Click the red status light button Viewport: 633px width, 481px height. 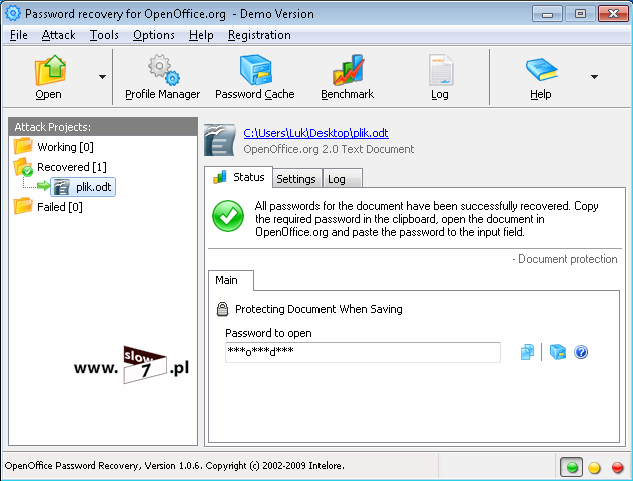pyautogui.click(x=617, y=467)
